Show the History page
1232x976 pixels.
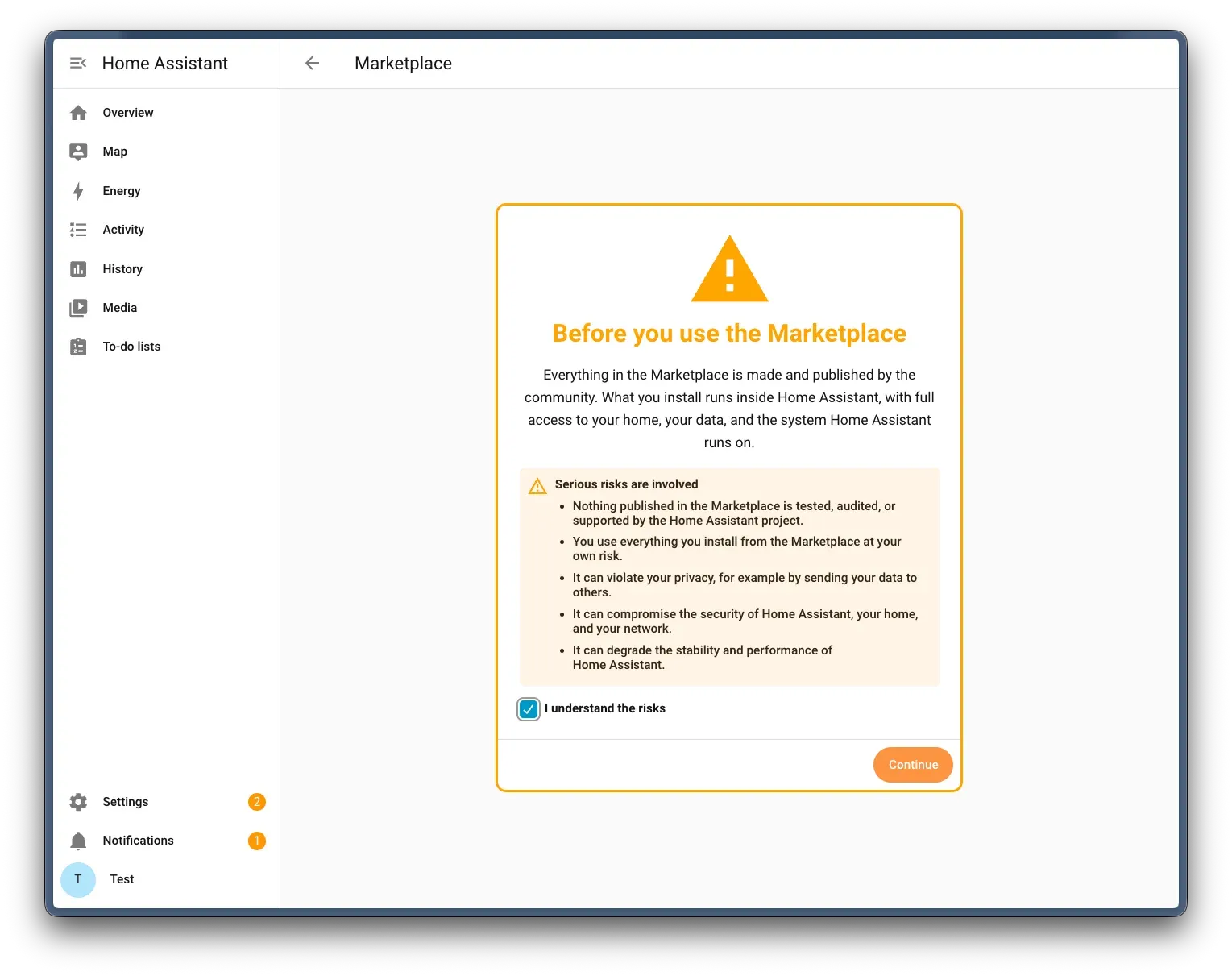point(167,269)
